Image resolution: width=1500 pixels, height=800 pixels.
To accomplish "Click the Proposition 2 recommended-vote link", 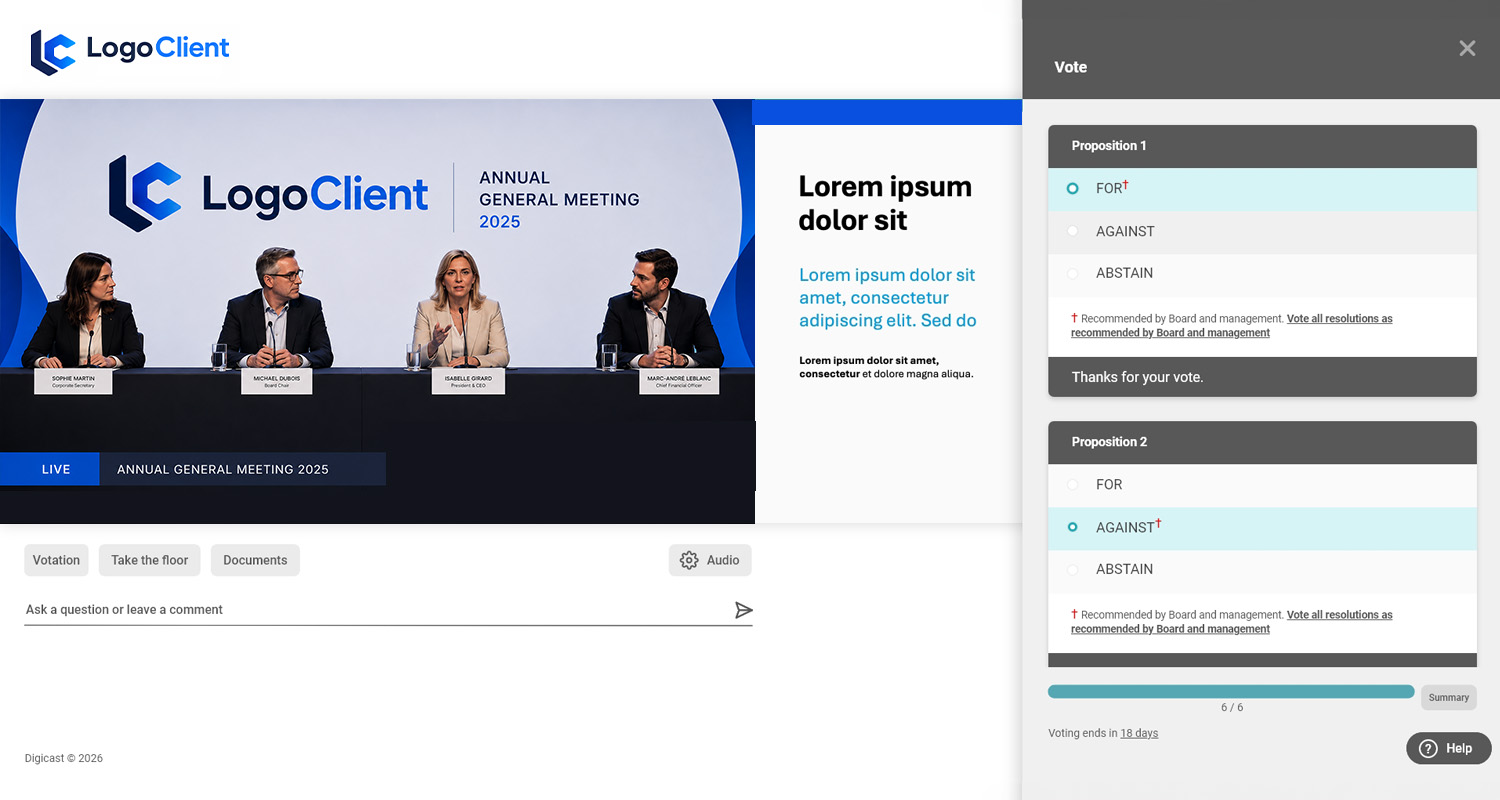I will click(x=1232, y=622).
